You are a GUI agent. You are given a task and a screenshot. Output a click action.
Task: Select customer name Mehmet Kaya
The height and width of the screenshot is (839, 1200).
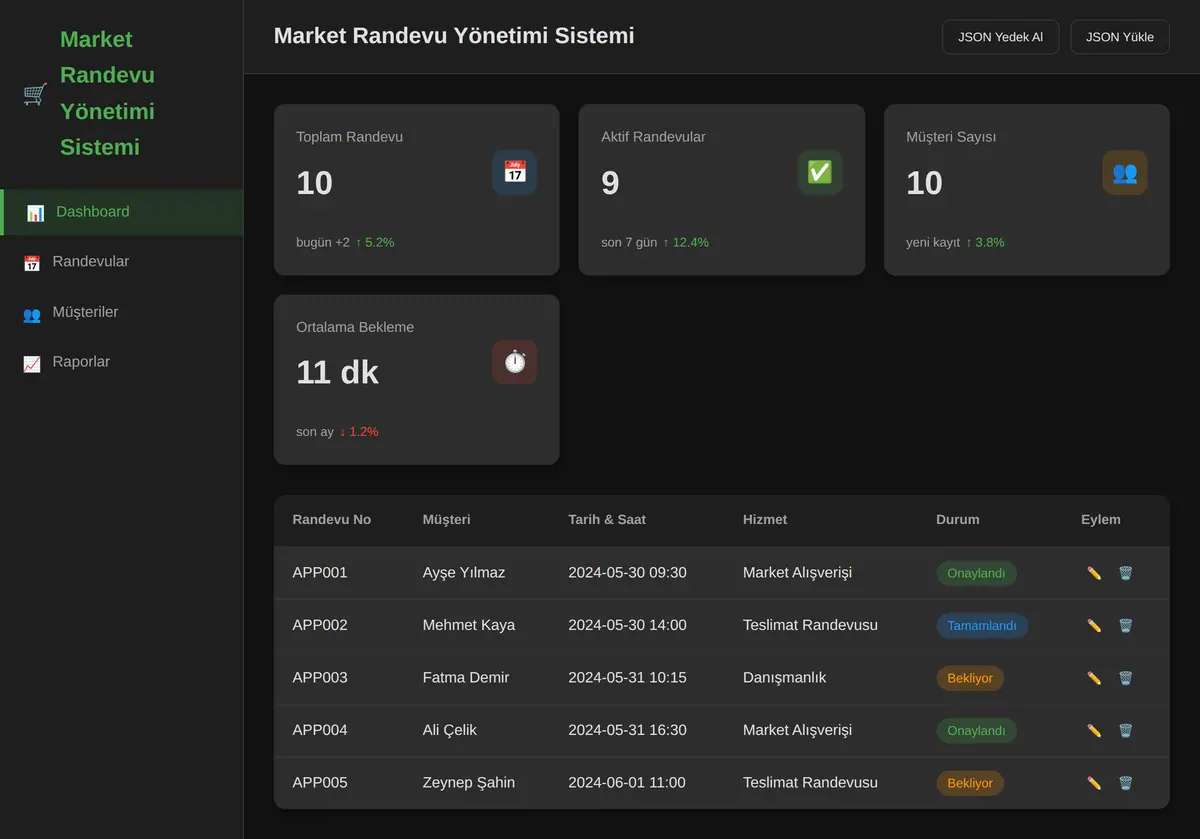coord(469,625)
